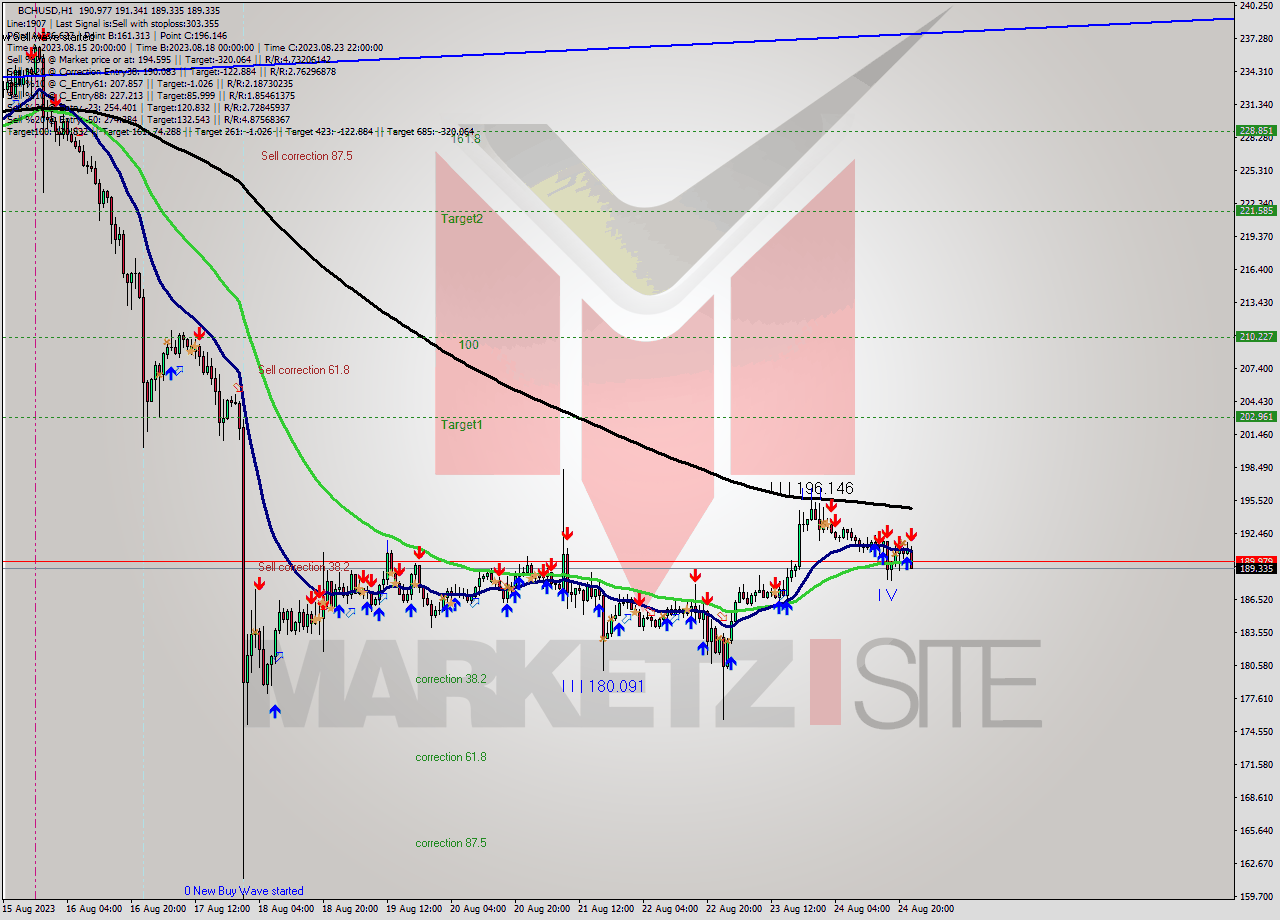
Task: Click the 'I V' wave label
Action: coord(887,595)
